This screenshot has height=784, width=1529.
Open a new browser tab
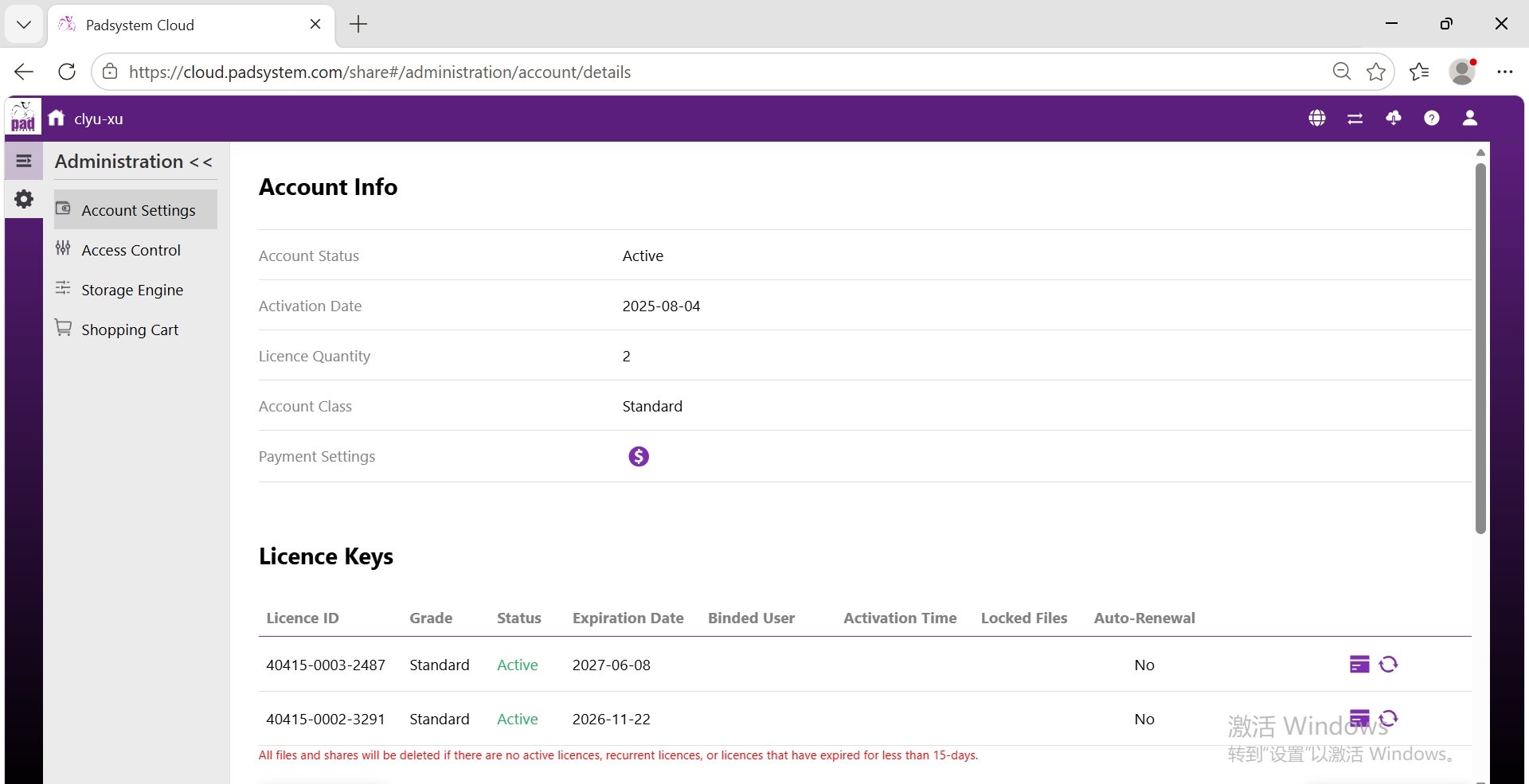point(358,25)
